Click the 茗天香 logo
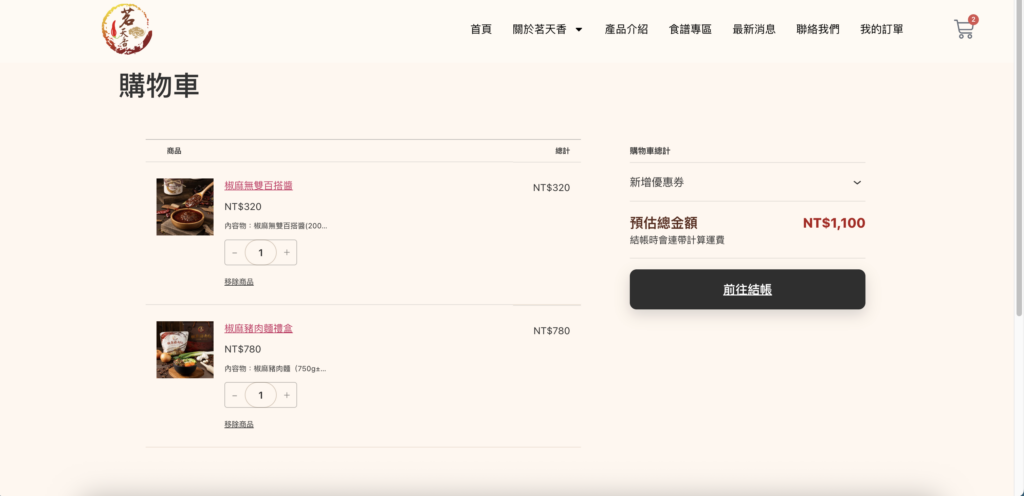 click(127, 29)
